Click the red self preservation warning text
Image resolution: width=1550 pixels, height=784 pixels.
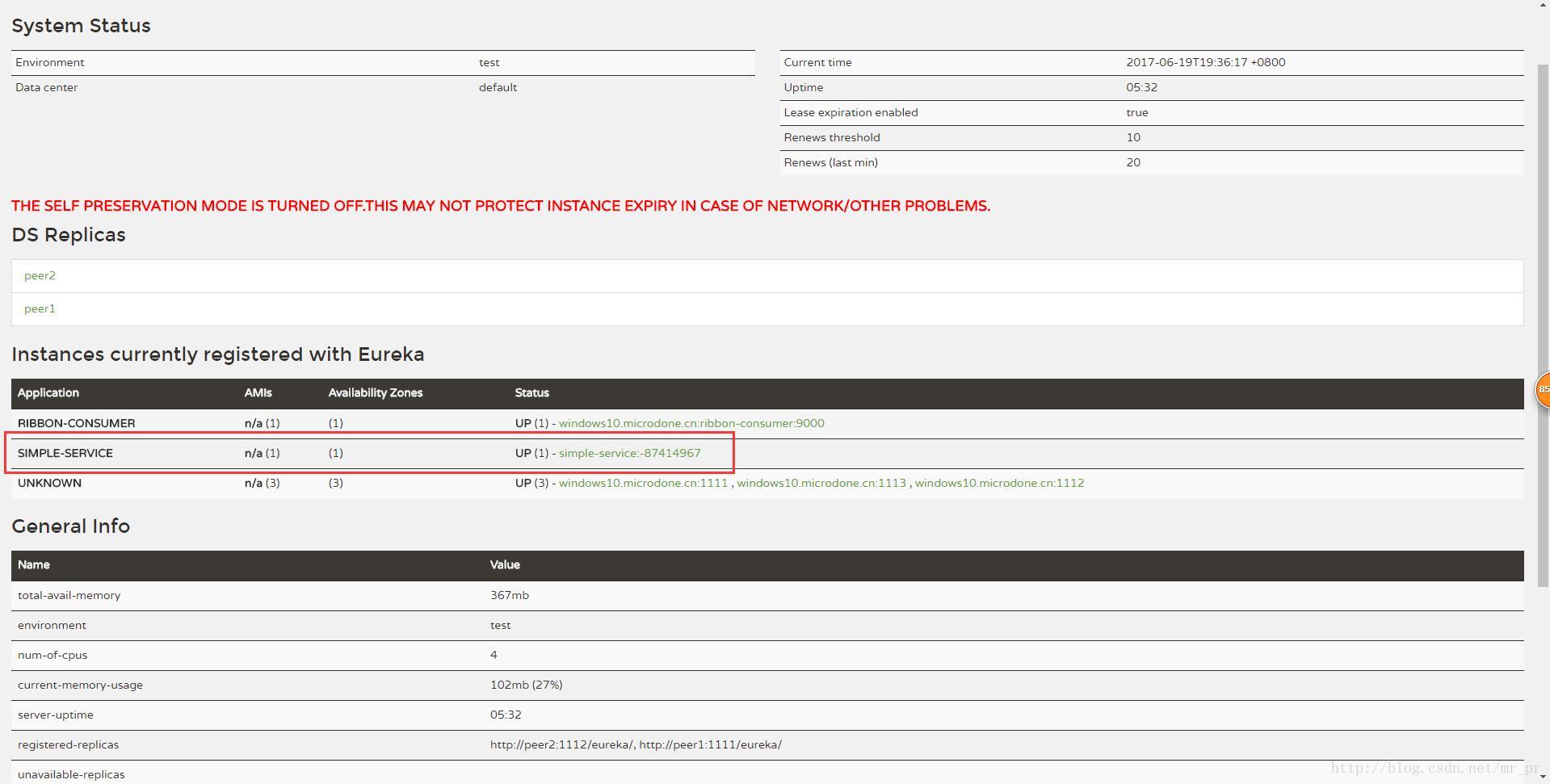coord(501,206)
